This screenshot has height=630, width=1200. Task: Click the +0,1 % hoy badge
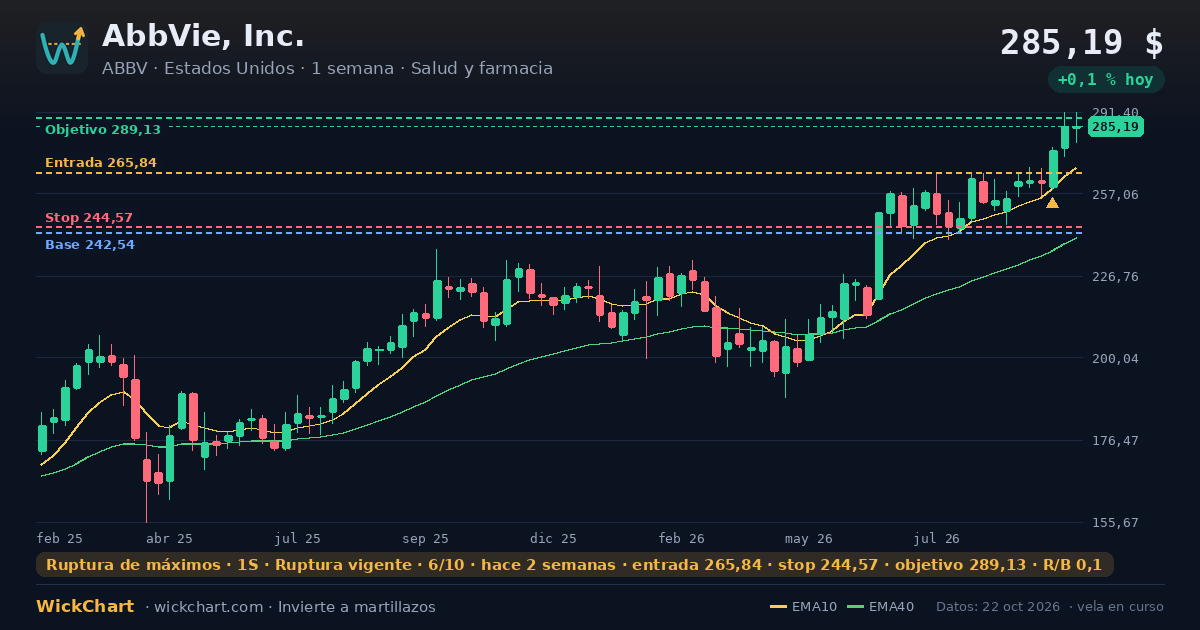pos(1105,80)
